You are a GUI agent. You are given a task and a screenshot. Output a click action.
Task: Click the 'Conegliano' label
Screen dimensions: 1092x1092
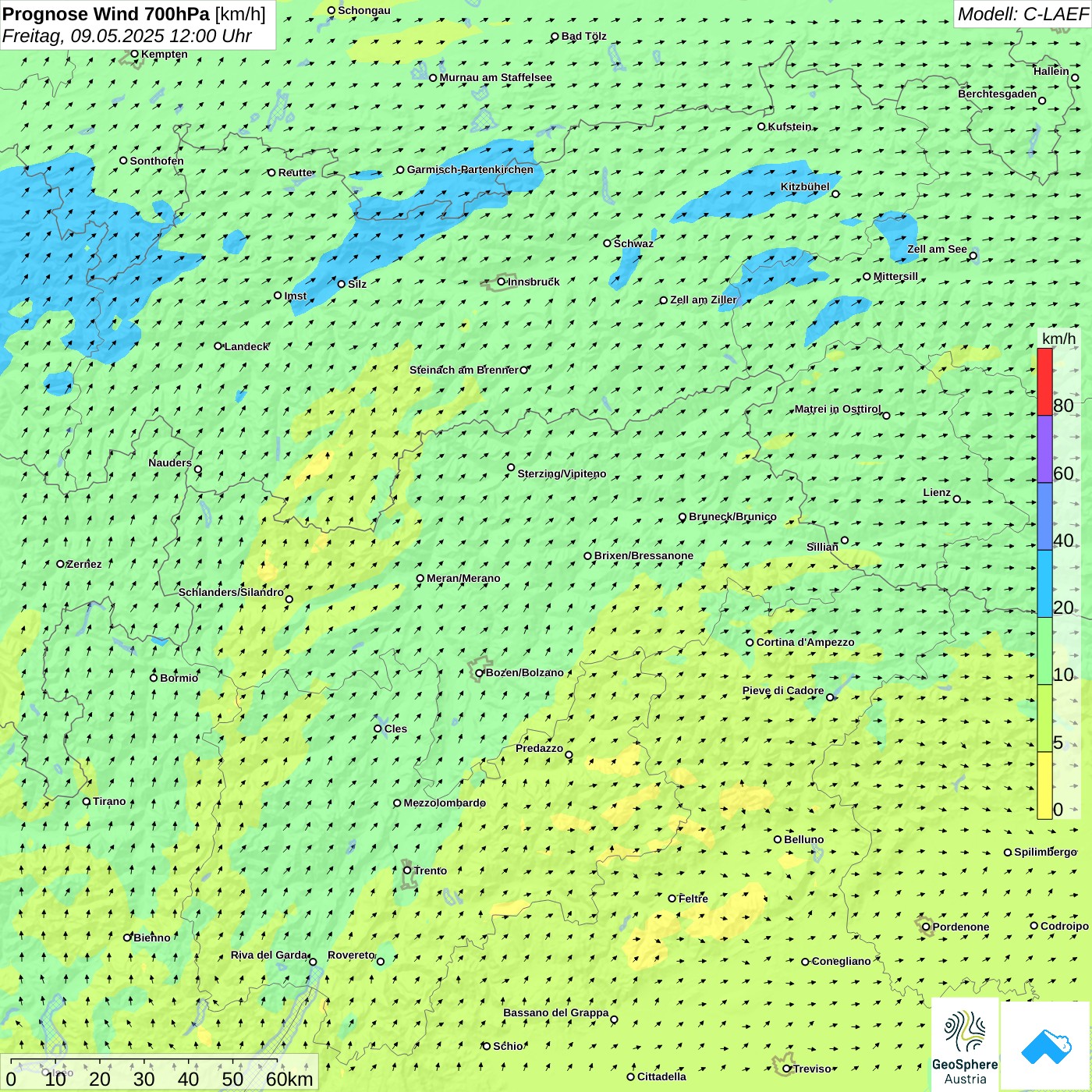click(x=841, y=961)
